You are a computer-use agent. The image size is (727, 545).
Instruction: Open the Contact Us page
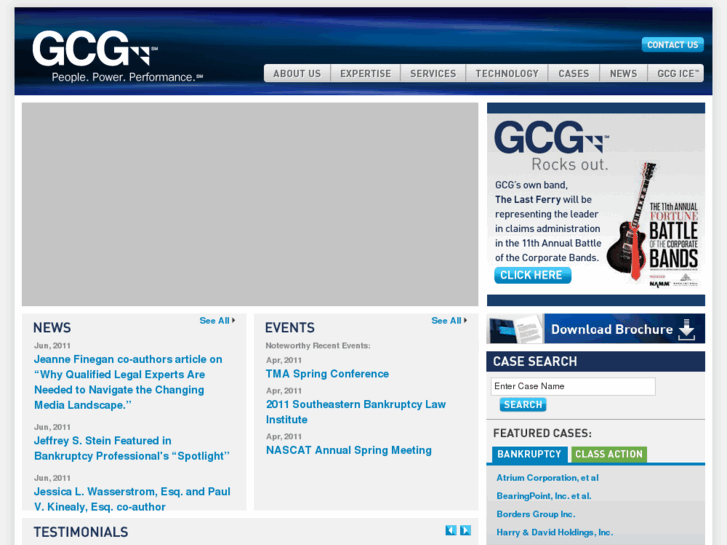pos(673,45)
